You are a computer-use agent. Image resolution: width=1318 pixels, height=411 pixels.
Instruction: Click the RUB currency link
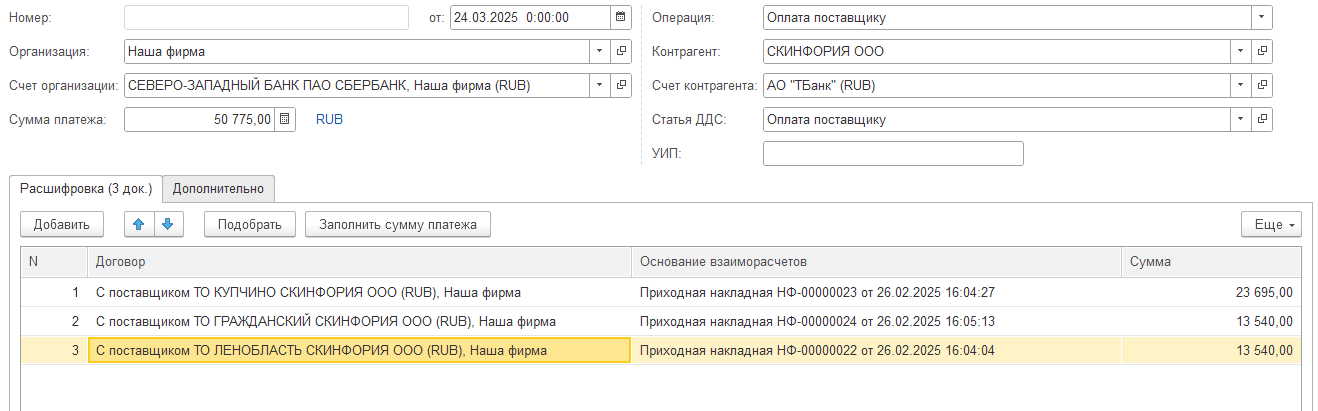(329, 120)
